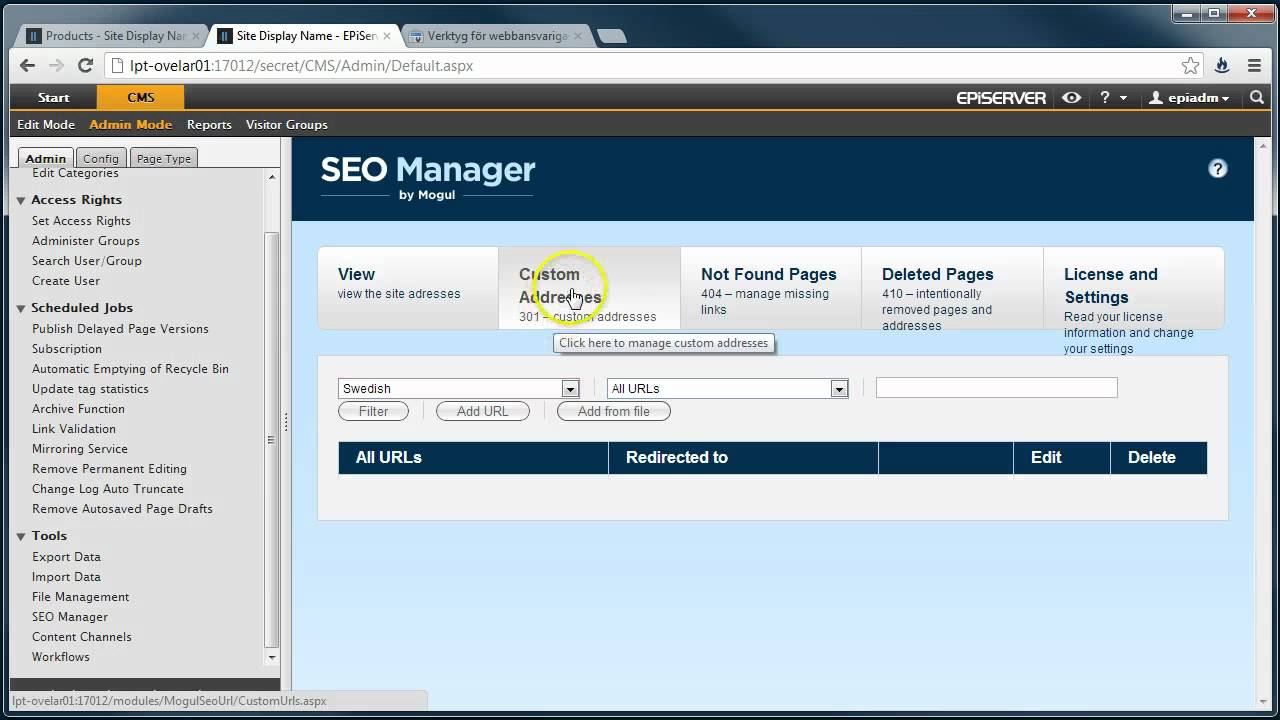Open Mirroring Service job
Viewport: 1280px width, 720px height.
[80, 449]
